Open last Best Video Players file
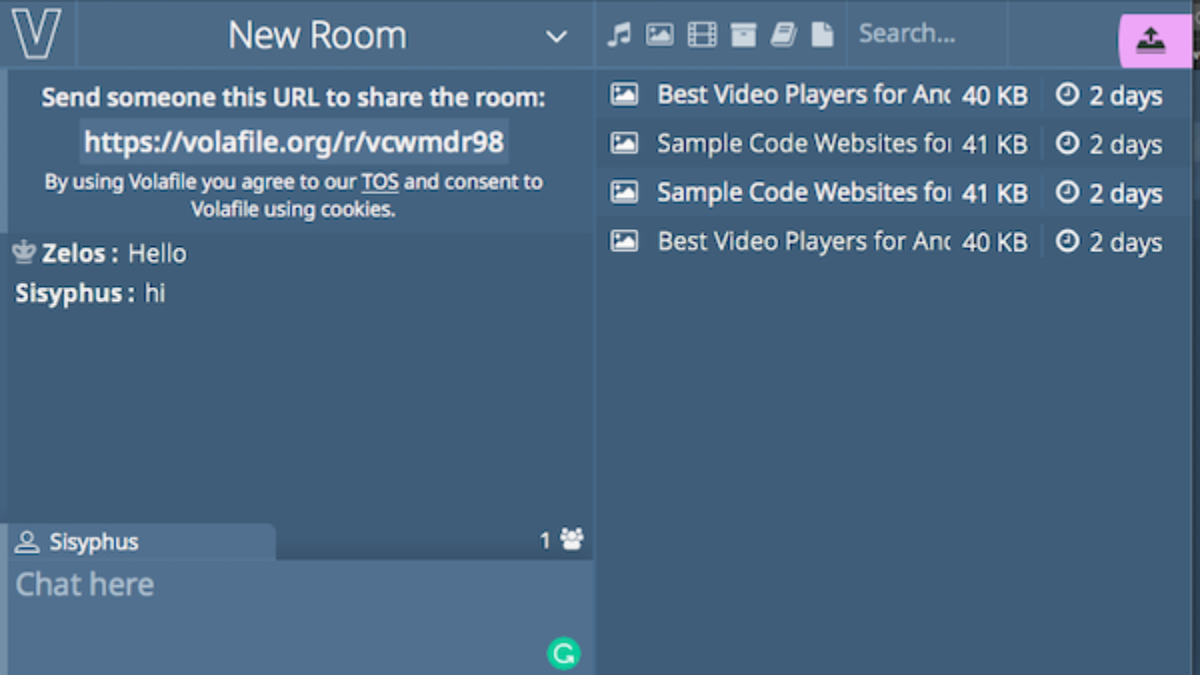 (803, 241)
